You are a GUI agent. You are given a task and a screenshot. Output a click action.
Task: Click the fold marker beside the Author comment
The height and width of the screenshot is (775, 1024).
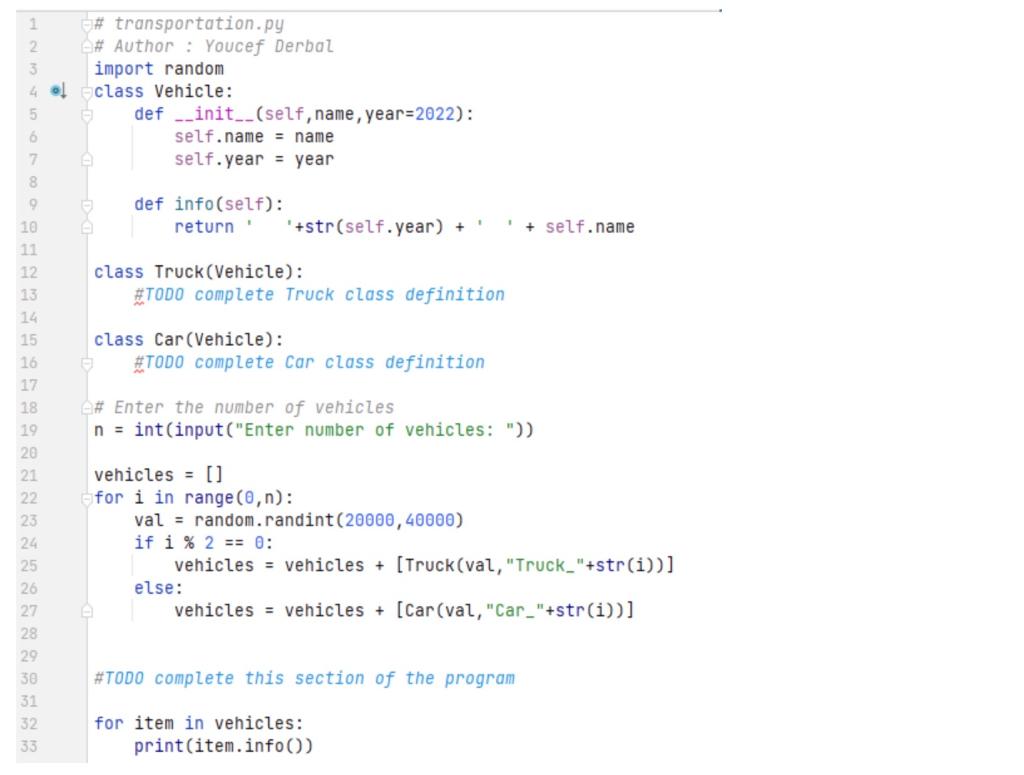87,47
